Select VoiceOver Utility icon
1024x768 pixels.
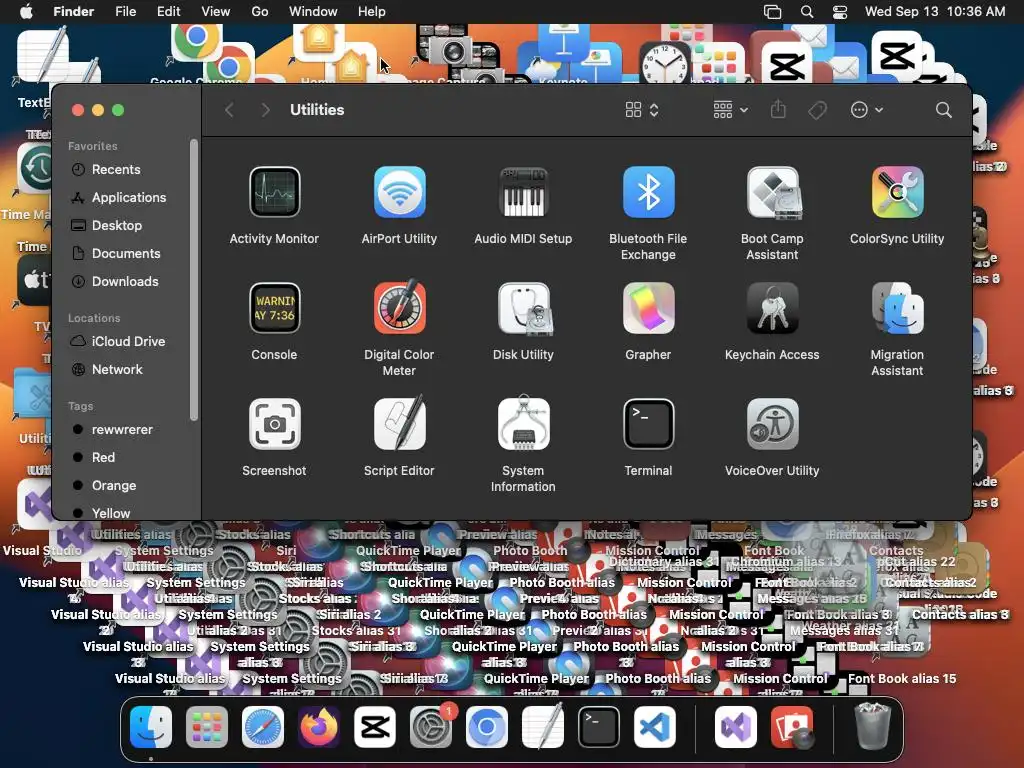pos(773,424)
